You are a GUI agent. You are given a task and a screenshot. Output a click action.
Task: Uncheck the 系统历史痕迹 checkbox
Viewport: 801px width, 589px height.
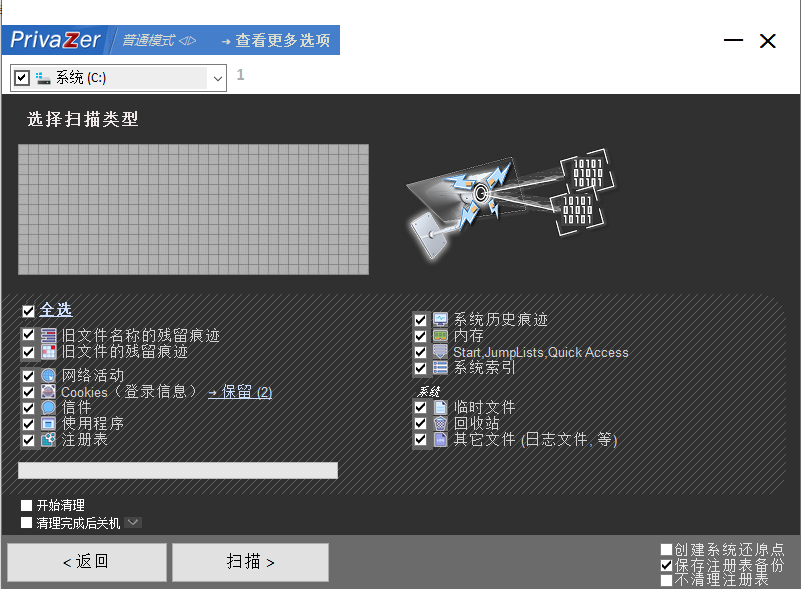(x=420, y=320)
